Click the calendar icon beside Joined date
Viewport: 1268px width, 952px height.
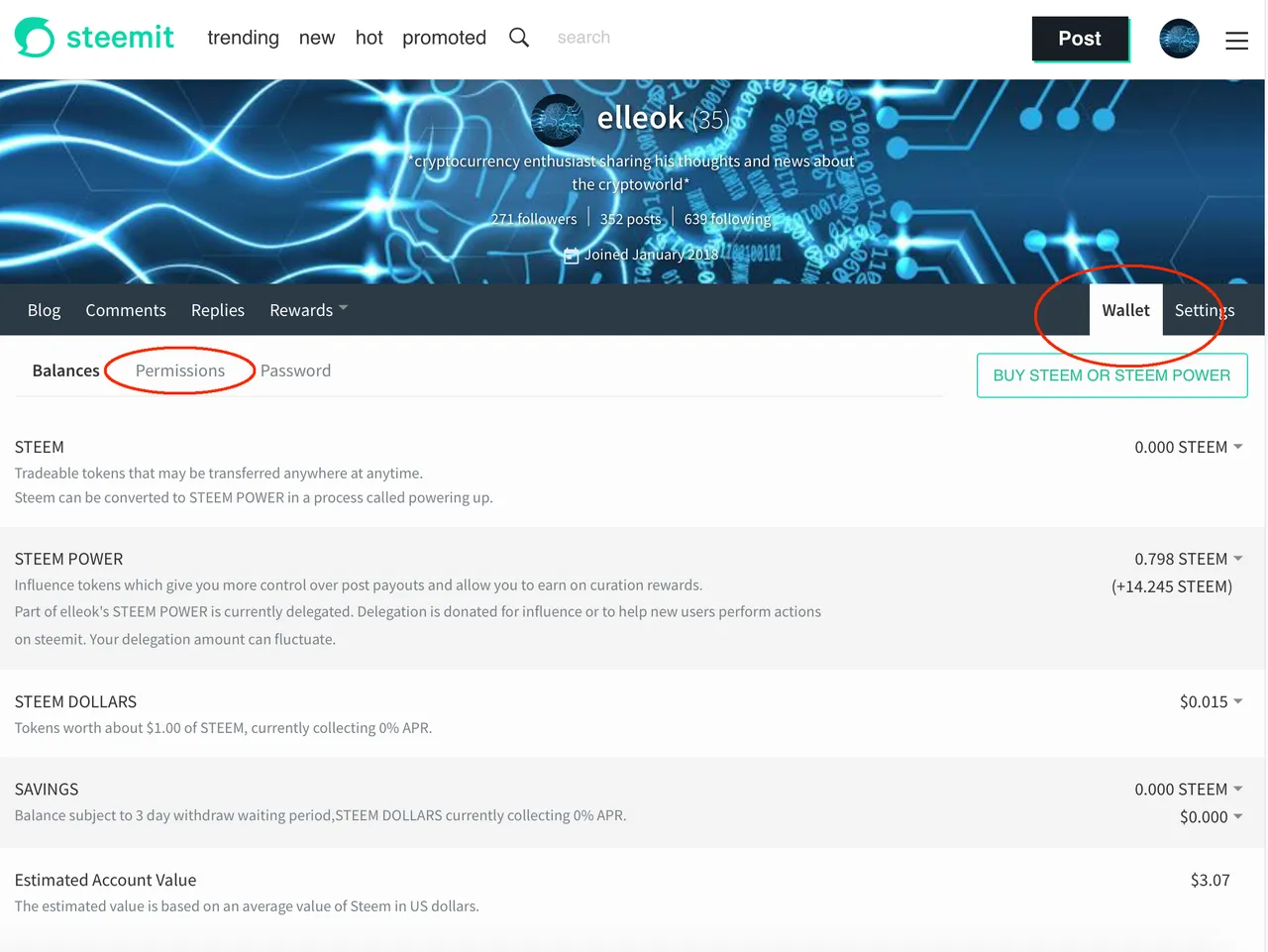tap(571, 256)
